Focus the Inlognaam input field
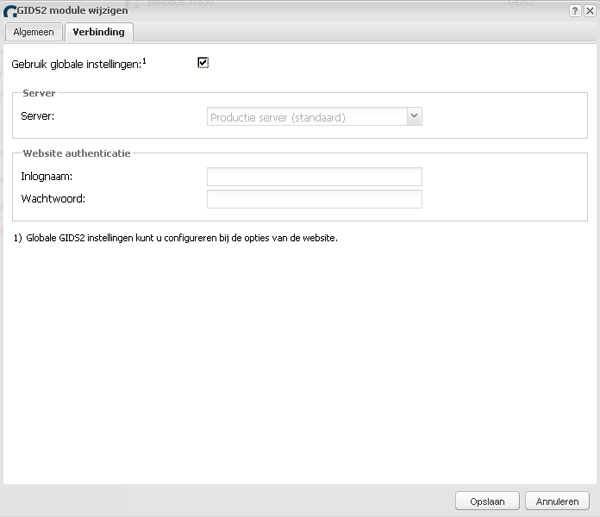600x517 pixels. [314, 176]
